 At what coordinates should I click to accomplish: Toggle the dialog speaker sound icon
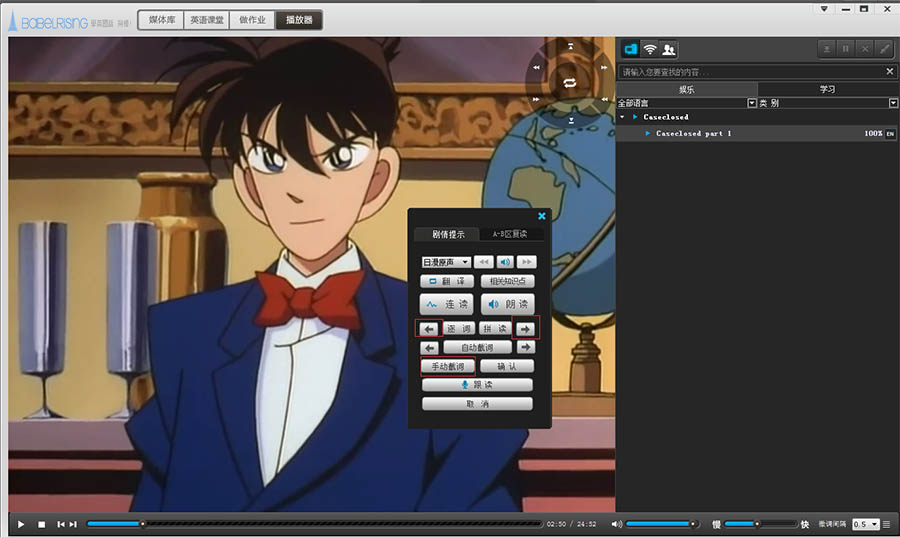point(505,262)
